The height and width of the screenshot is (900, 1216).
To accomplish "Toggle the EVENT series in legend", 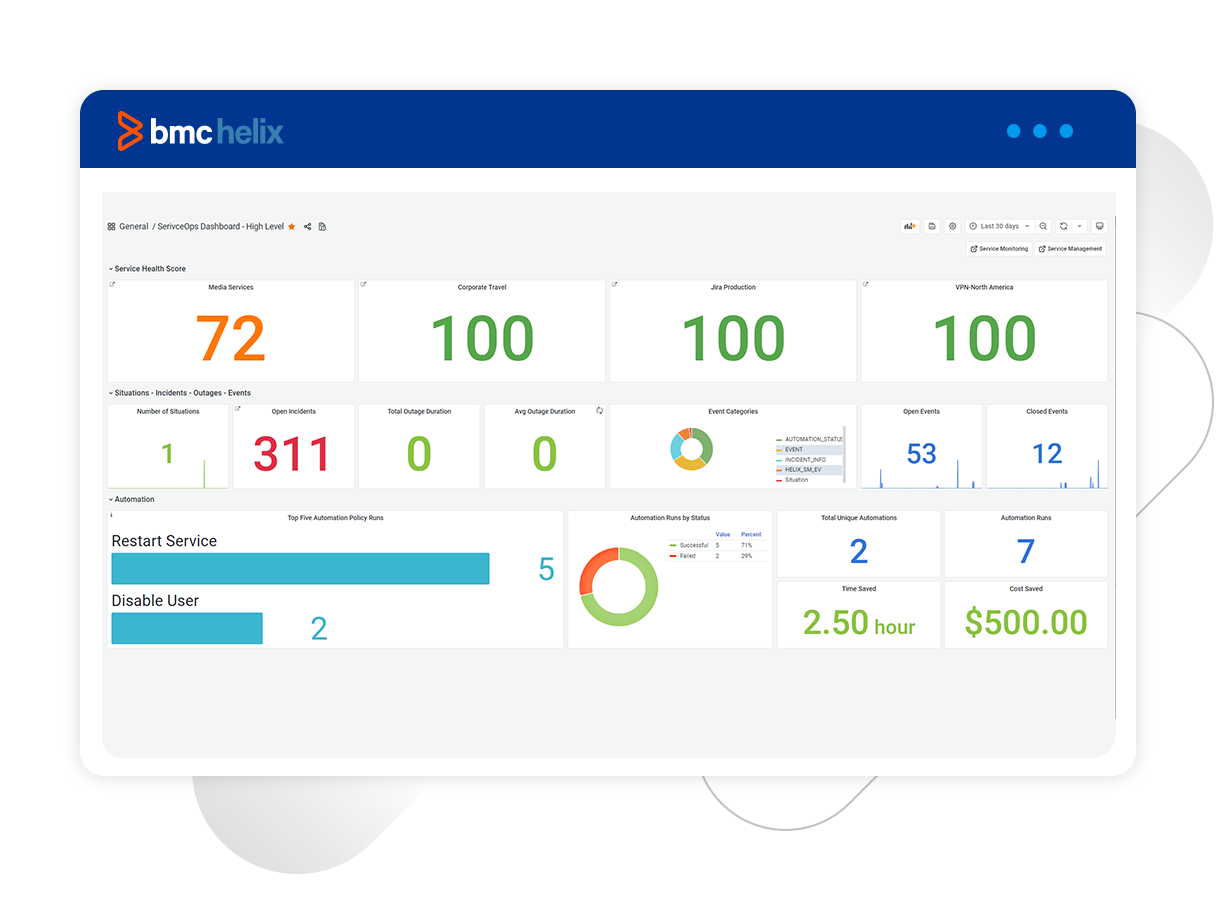I will point(794,450).
